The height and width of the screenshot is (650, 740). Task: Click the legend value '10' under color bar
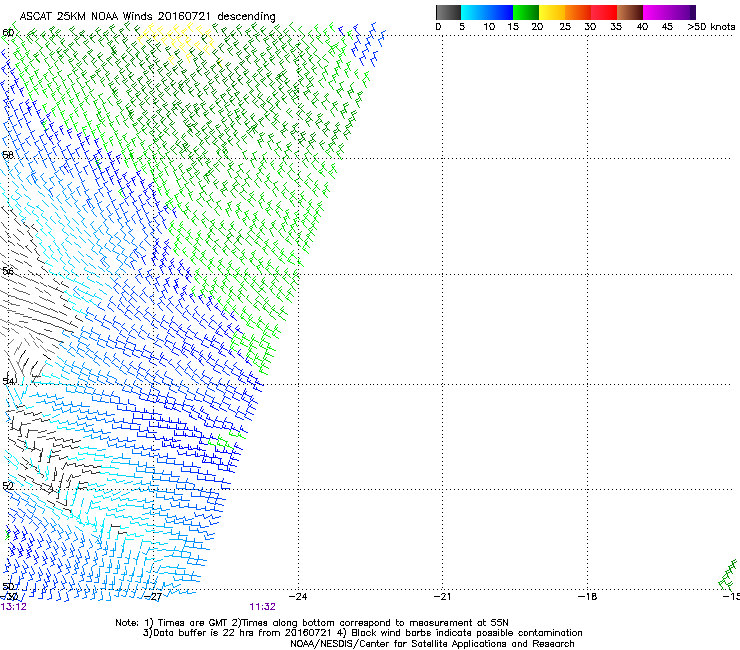coord(489,27)
